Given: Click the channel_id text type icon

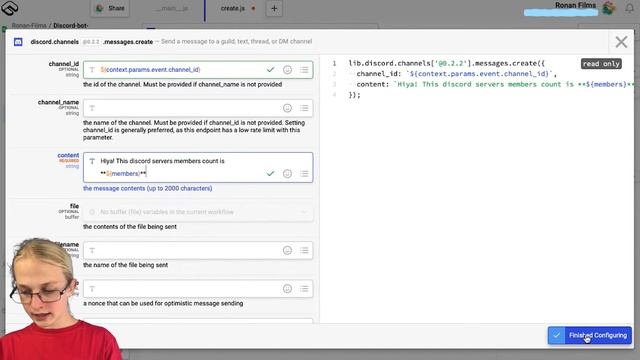Looking at the screenshot, I should tap(92, 70).
